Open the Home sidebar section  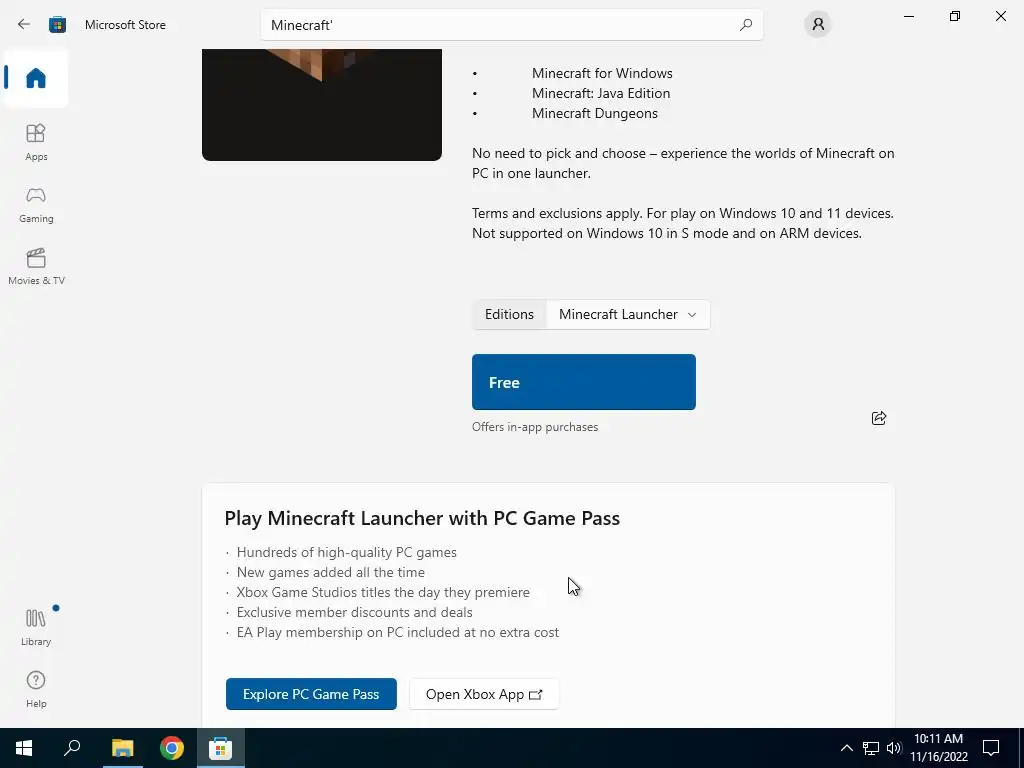[36, 78]
